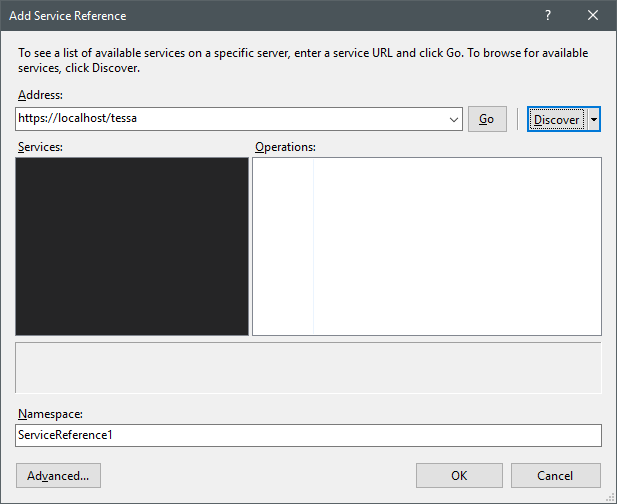Screen dimensions: 617x504
Task: Click the Operations label
Action: [x=285, y=147]
